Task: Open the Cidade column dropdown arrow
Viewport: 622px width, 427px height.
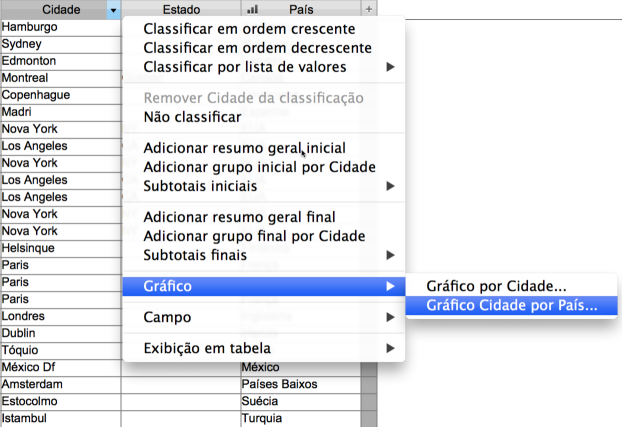Action: [x=113, y=10]
